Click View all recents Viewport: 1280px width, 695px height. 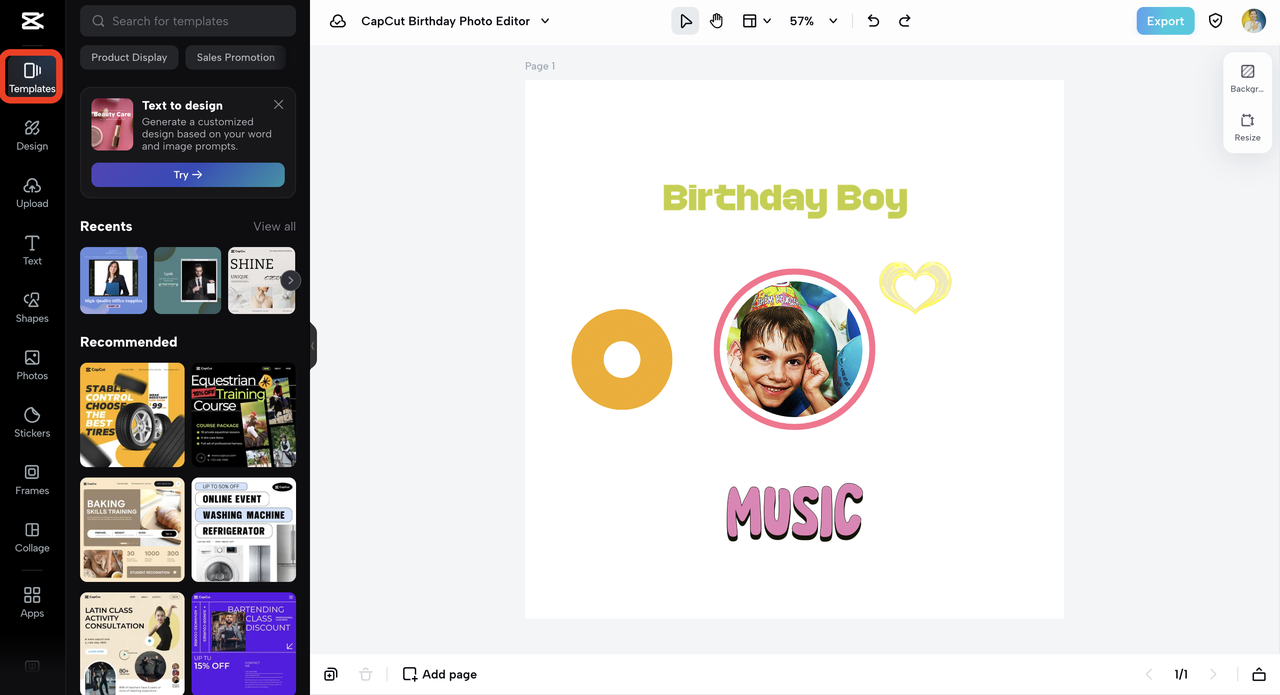(x=274, y=226)
